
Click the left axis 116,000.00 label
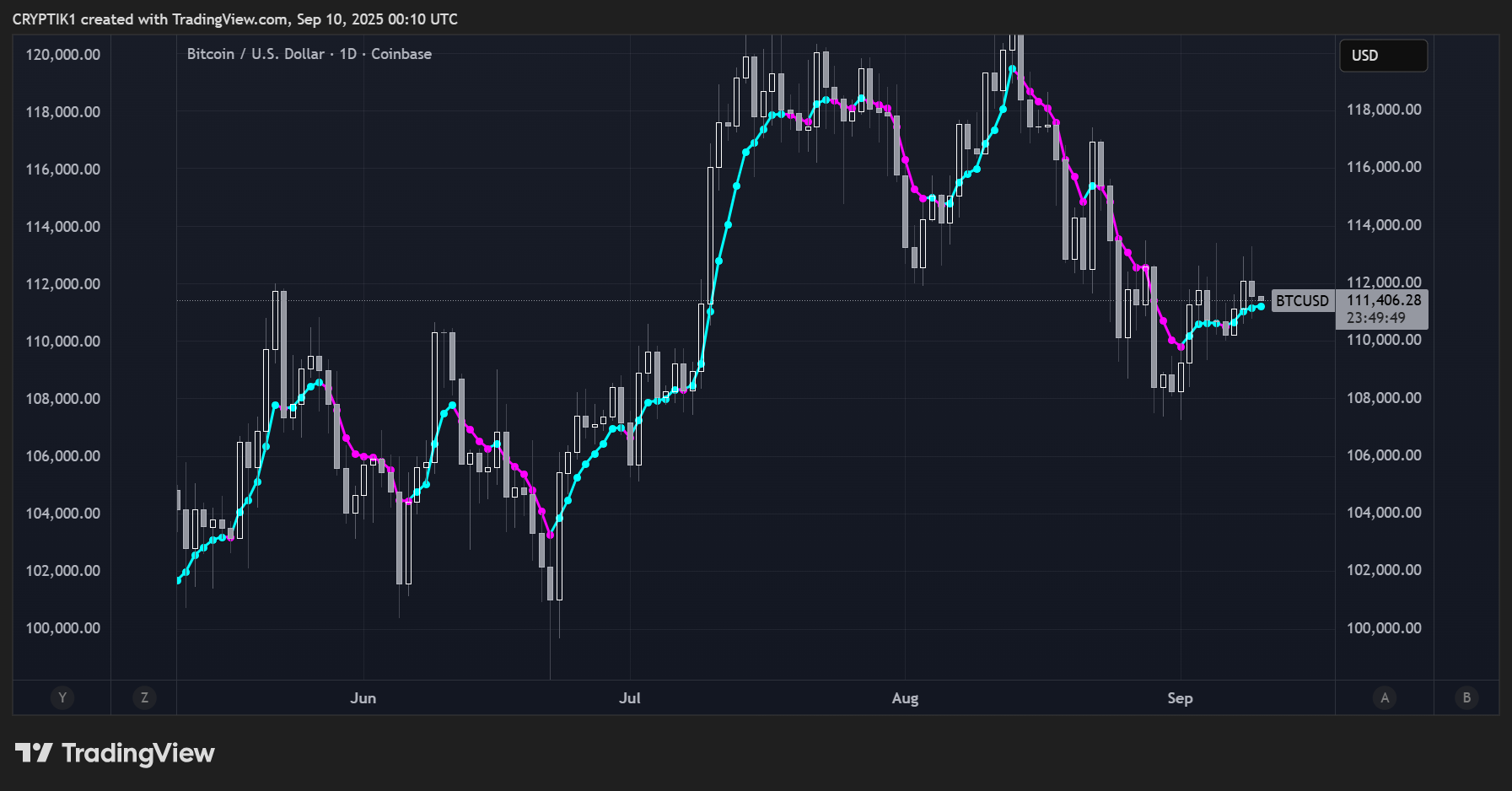pos(63,169)
